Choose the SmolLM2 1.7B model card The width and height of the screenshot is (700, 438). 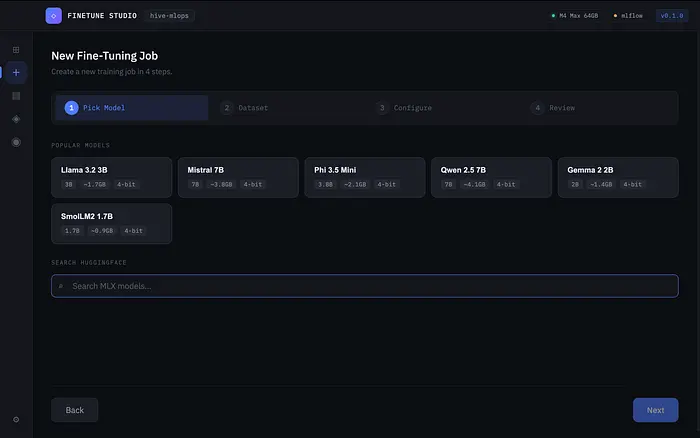[x=112, y=224]
